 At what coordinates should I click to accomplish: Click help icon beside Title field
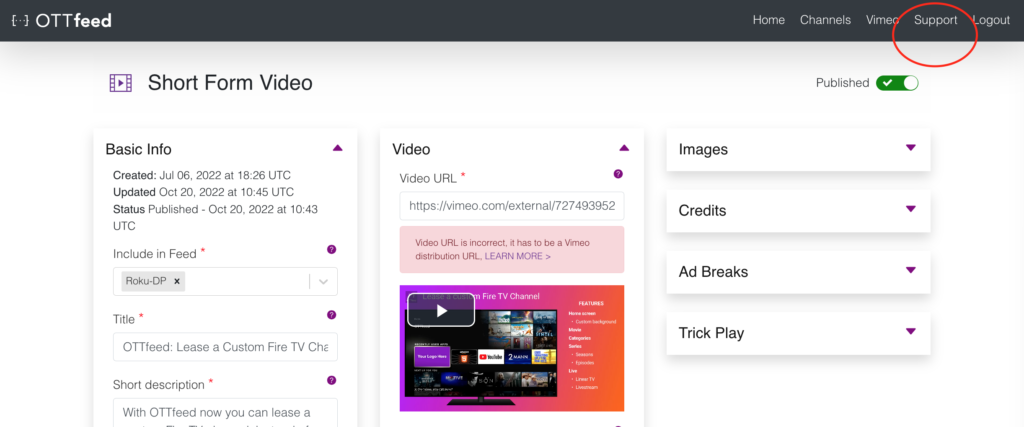(x=331, y=315)
